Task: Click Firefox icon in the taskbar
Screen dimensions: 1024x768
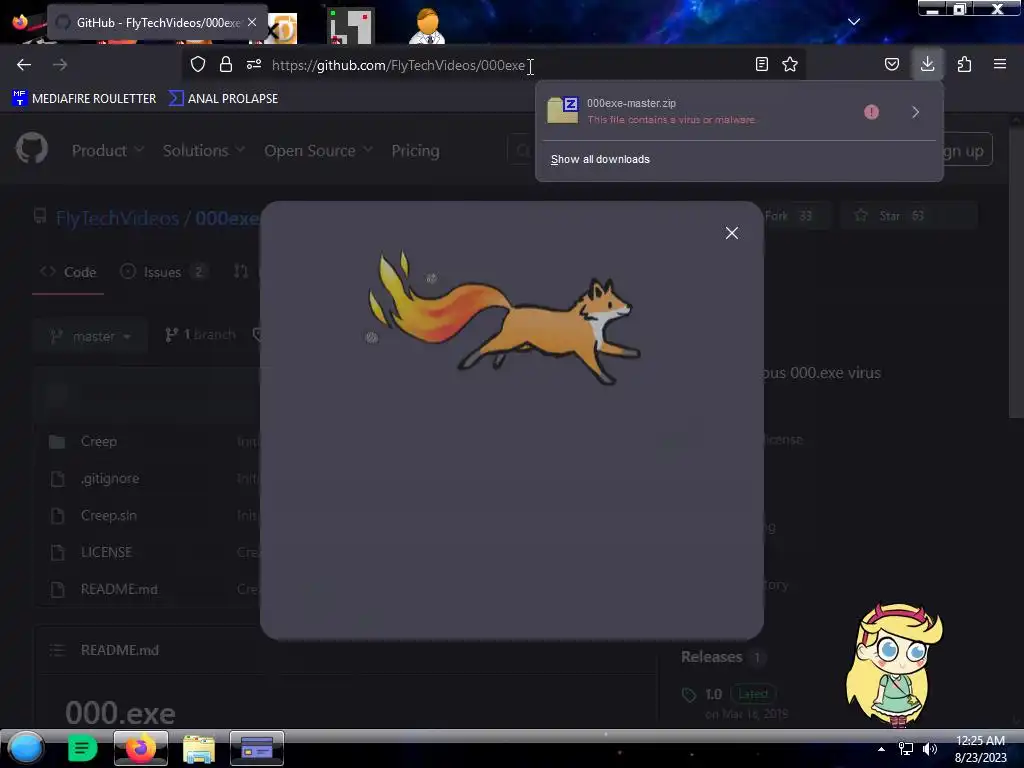Action: point(140,748)
